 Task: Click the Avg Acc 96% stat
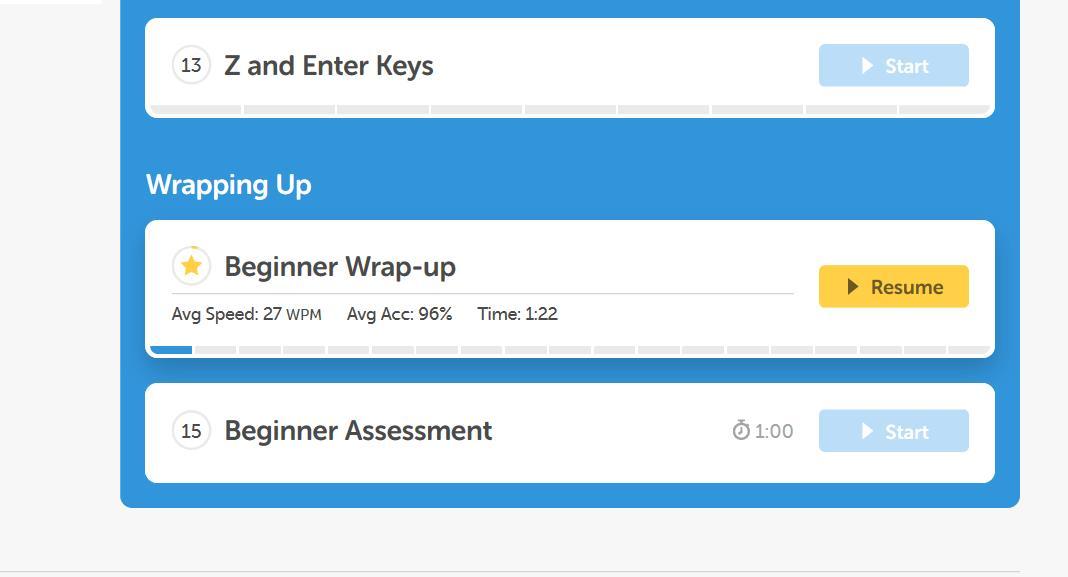[x=399, y=314]
